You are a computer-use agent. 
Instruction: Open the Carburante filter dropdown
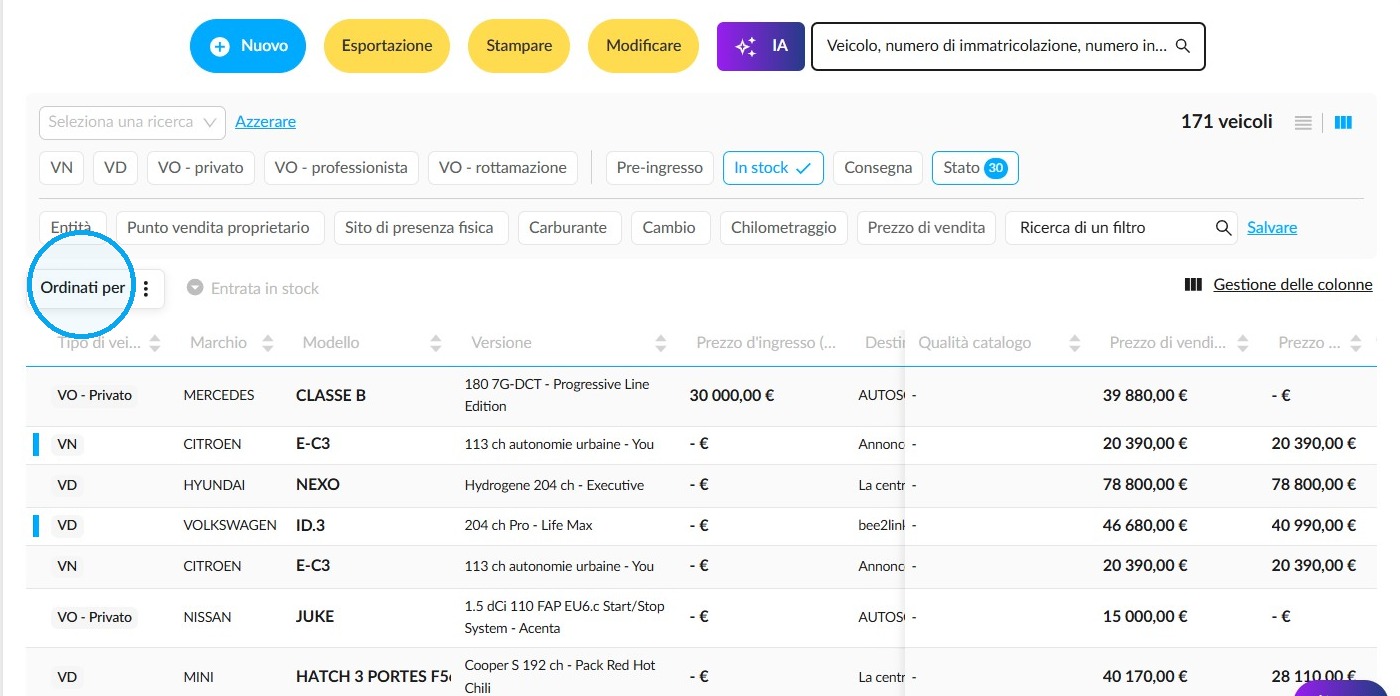568,228
